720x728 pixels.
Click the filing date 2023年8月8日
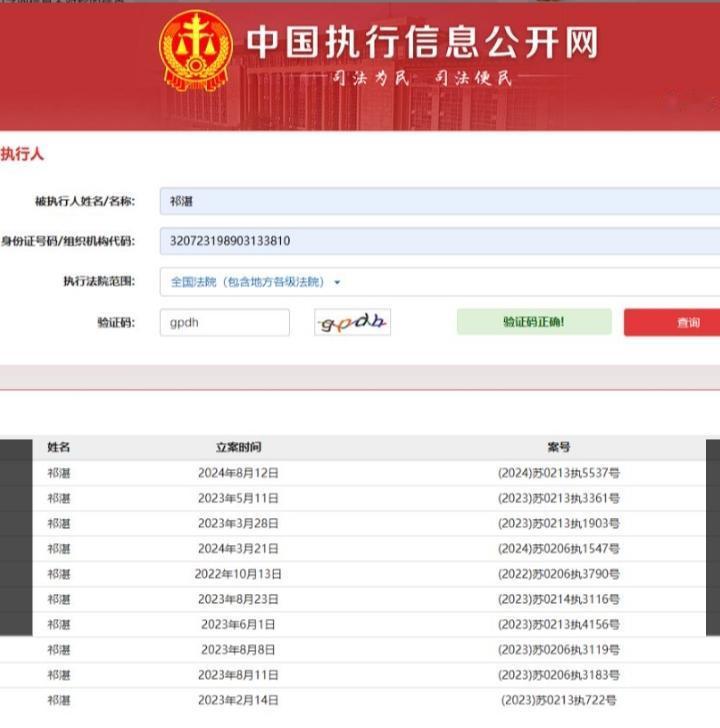238,650
